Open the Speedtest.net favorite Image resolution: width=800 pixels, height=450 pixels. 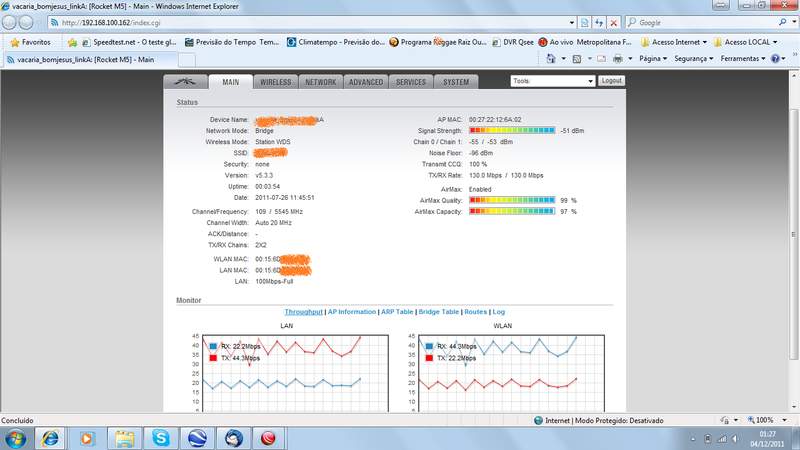pyautogui.click(x=130, y=42)
